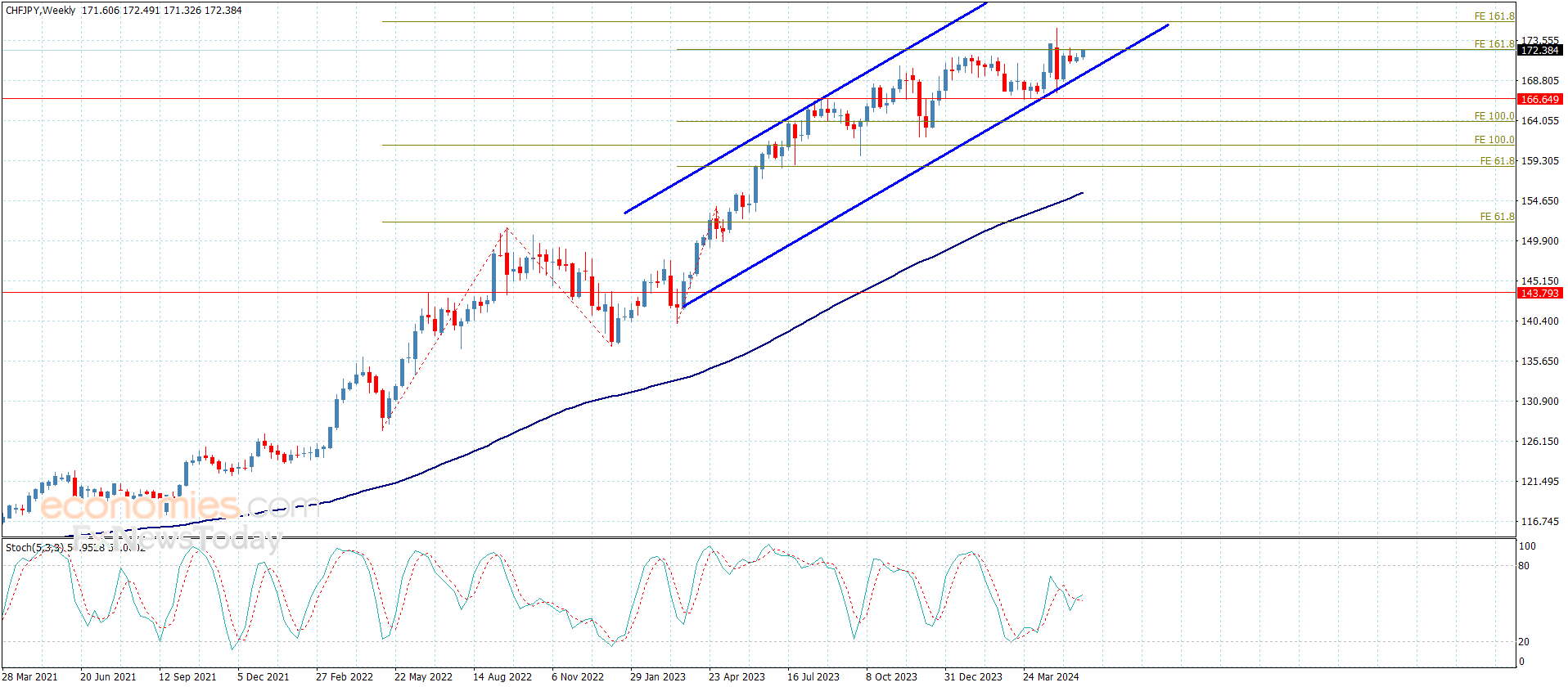Click the 130.900 price axis label

coord(1539,402)
